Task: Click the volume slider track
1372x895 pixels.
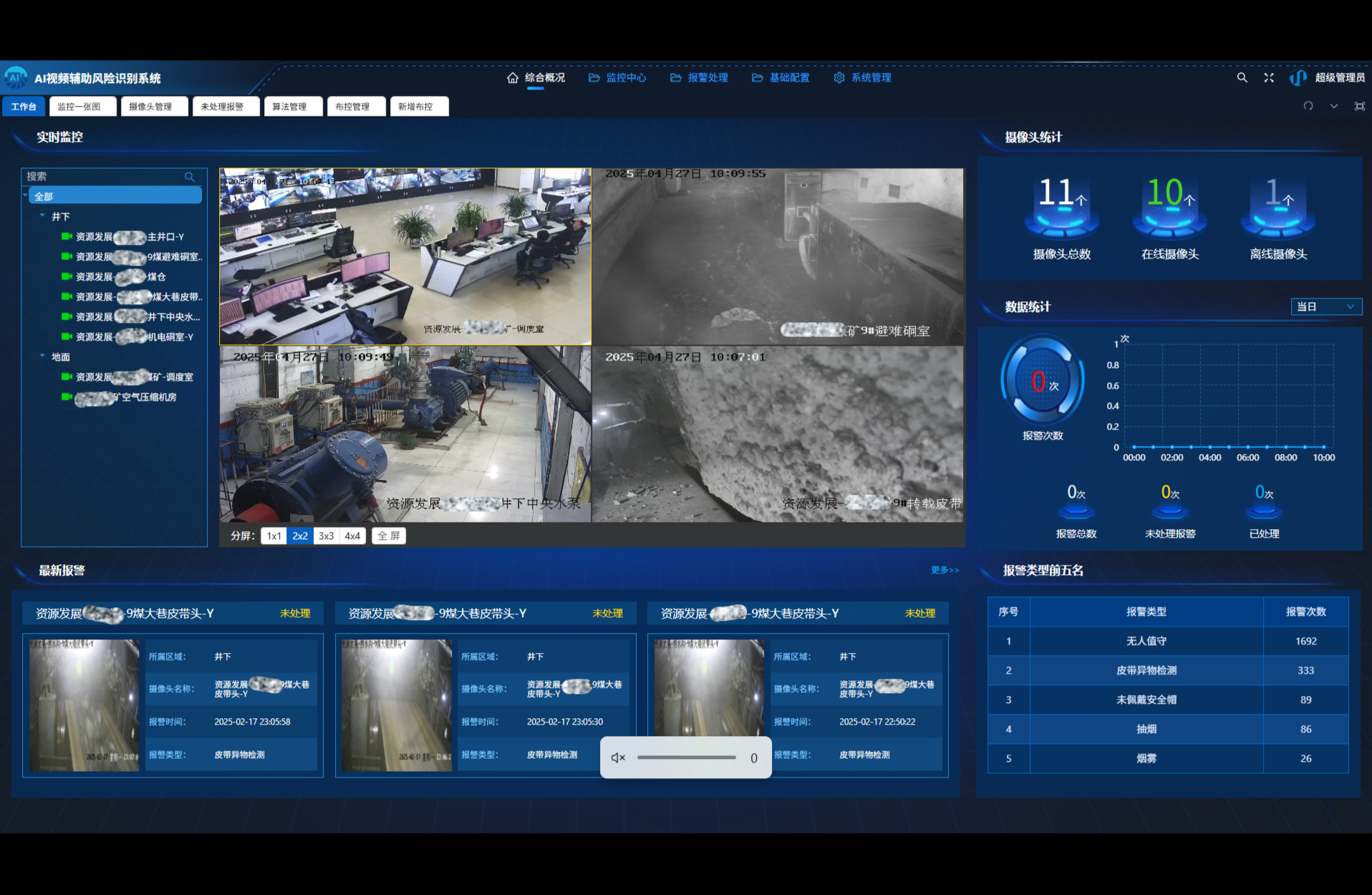Action: pyautogui.click(x=686, y=758)
